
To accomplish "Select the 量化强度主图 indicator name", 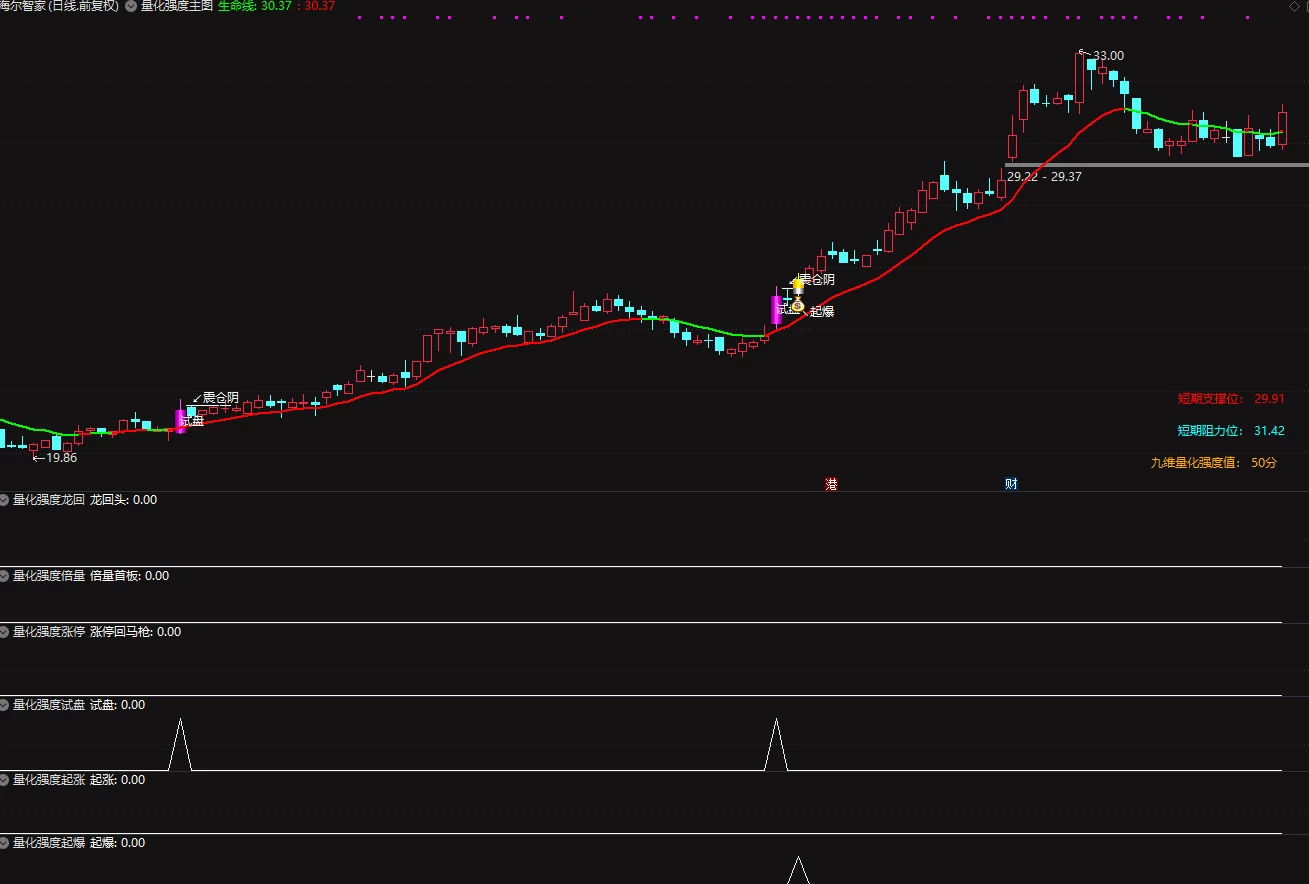I will click(x=177, y=6).
